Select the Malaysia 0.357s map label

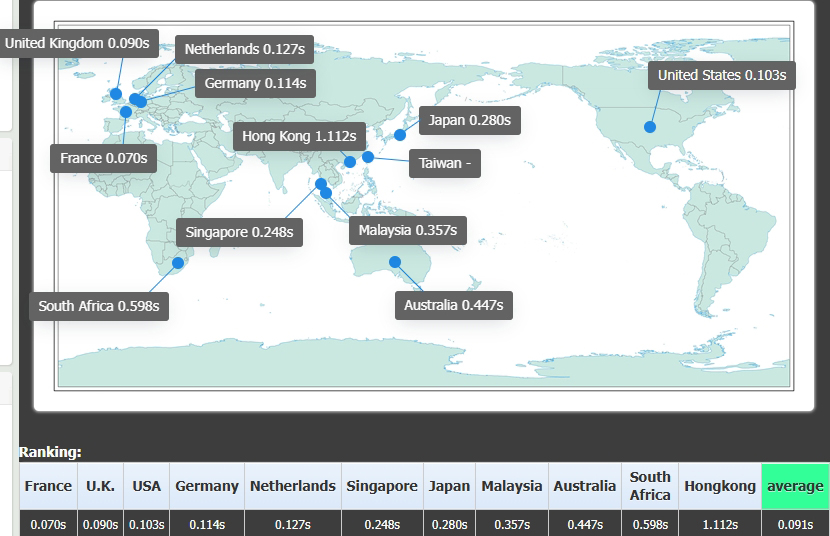(408, 230)
